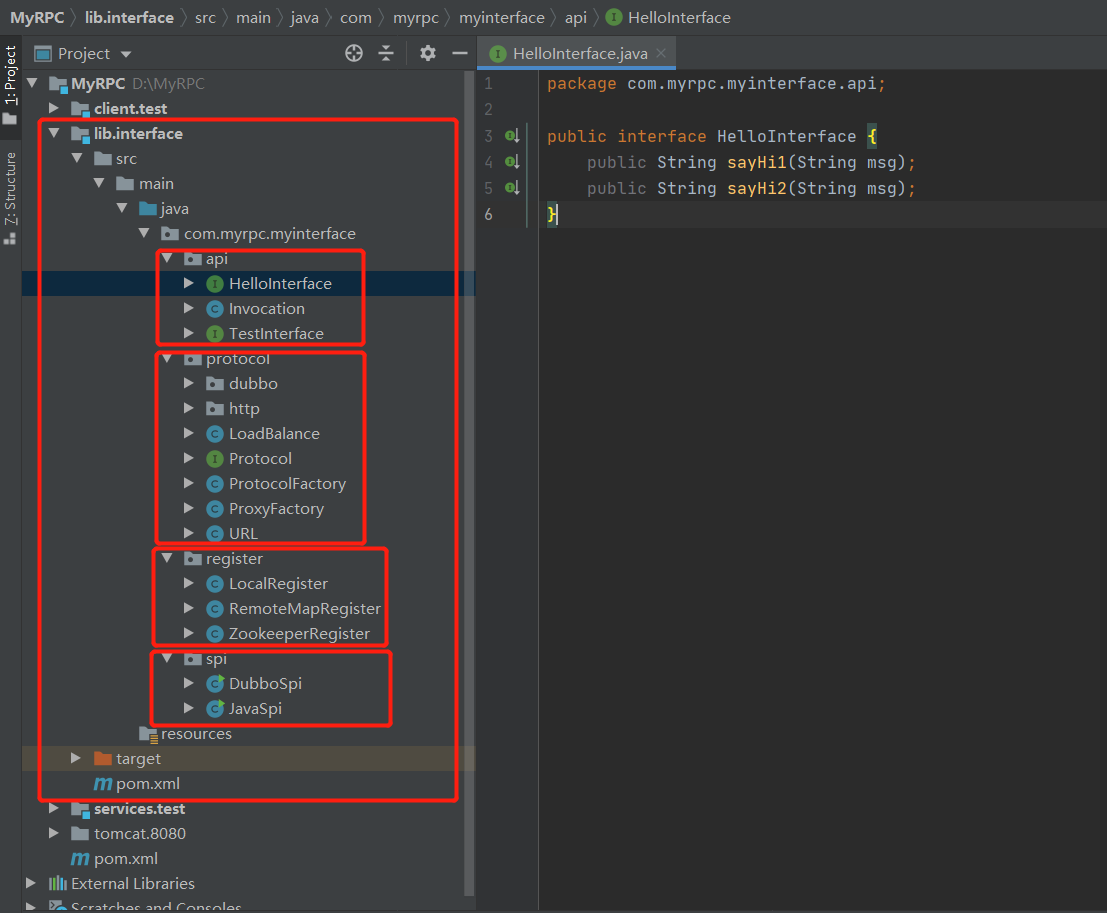Select ZookeeperRegister class in the tree

coord(299,634)
